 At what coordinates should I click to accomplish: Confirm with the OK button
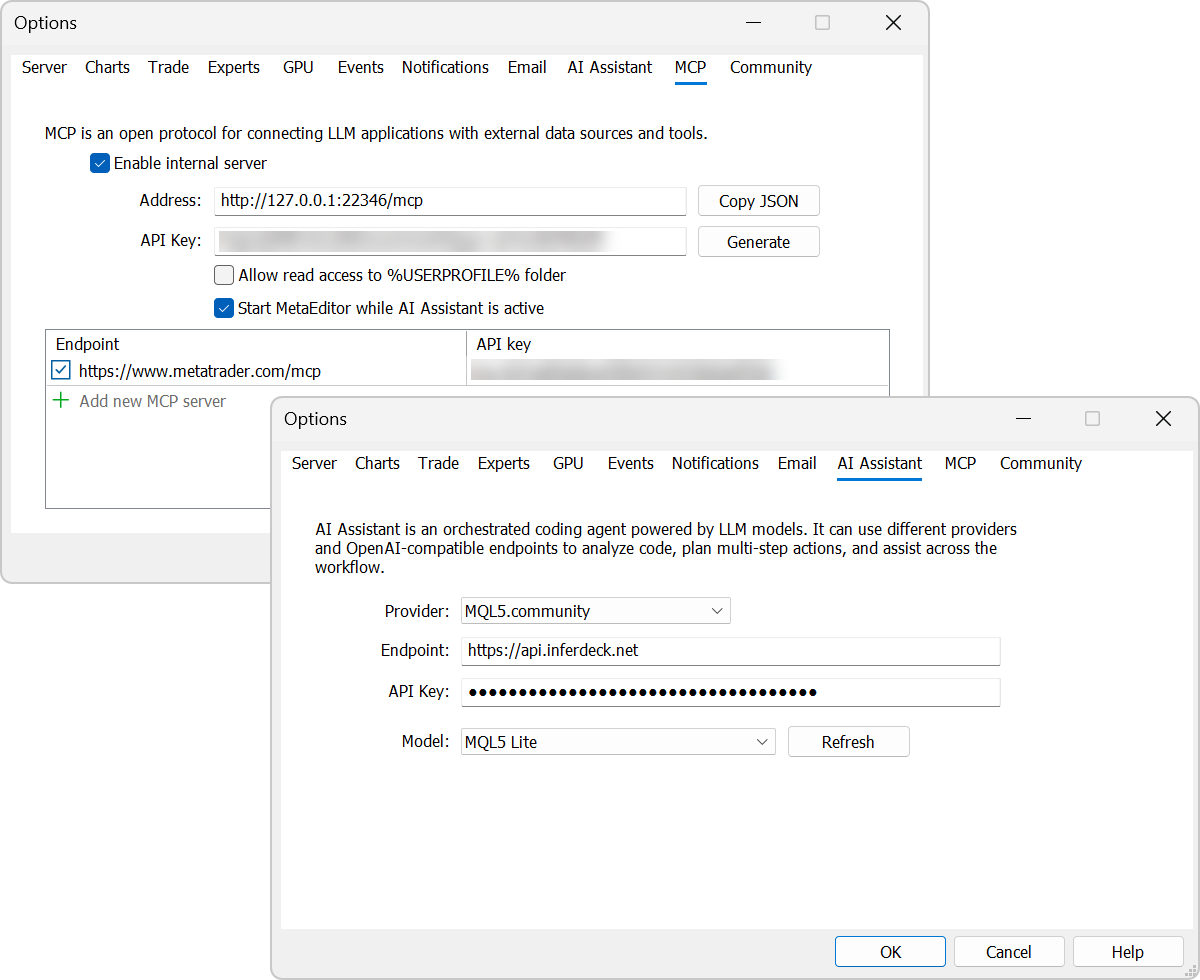click(890, 952)
